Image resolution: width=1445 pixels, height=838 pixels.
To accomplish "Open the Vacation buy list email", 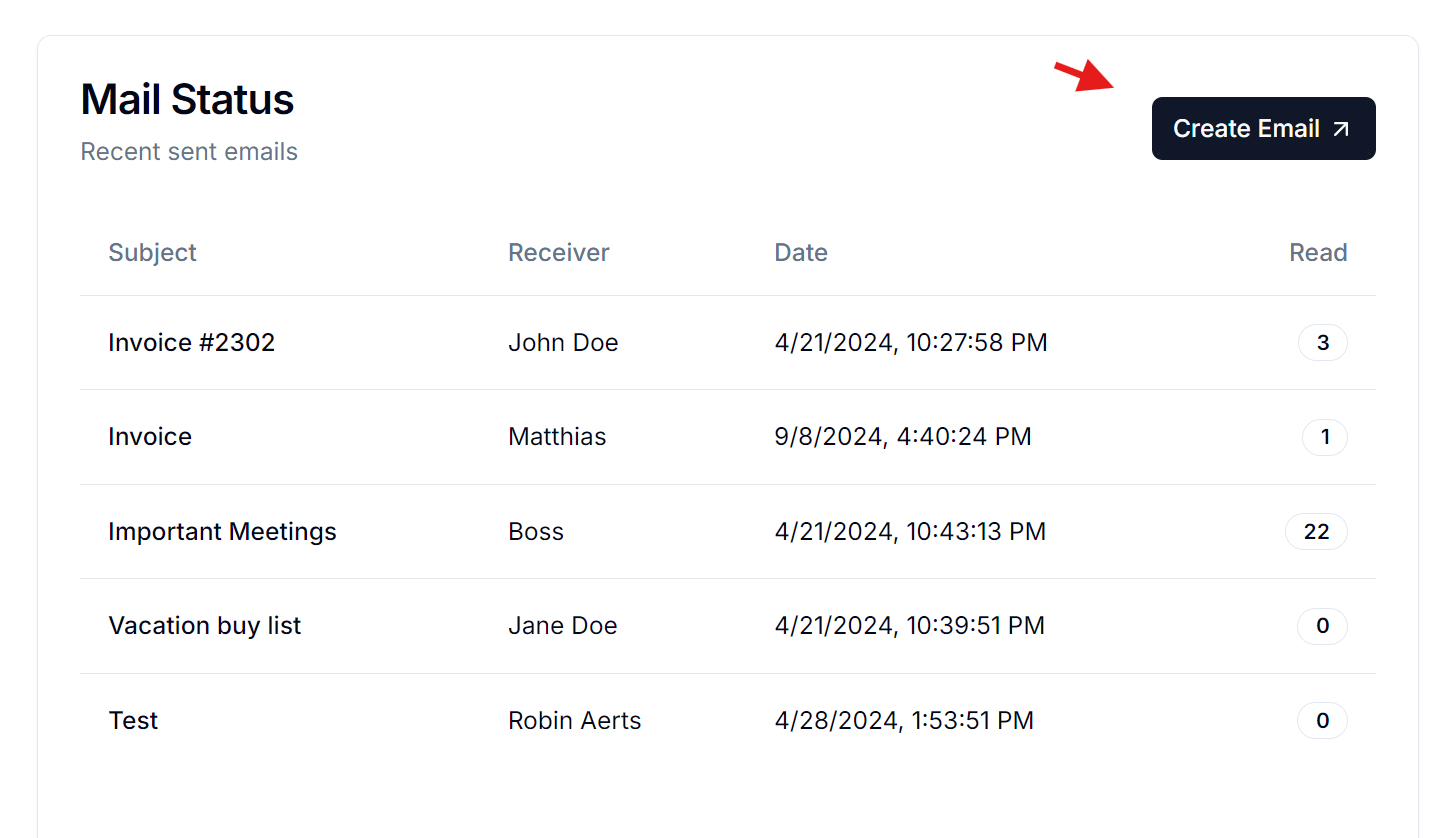I will (x=204, y=626).
